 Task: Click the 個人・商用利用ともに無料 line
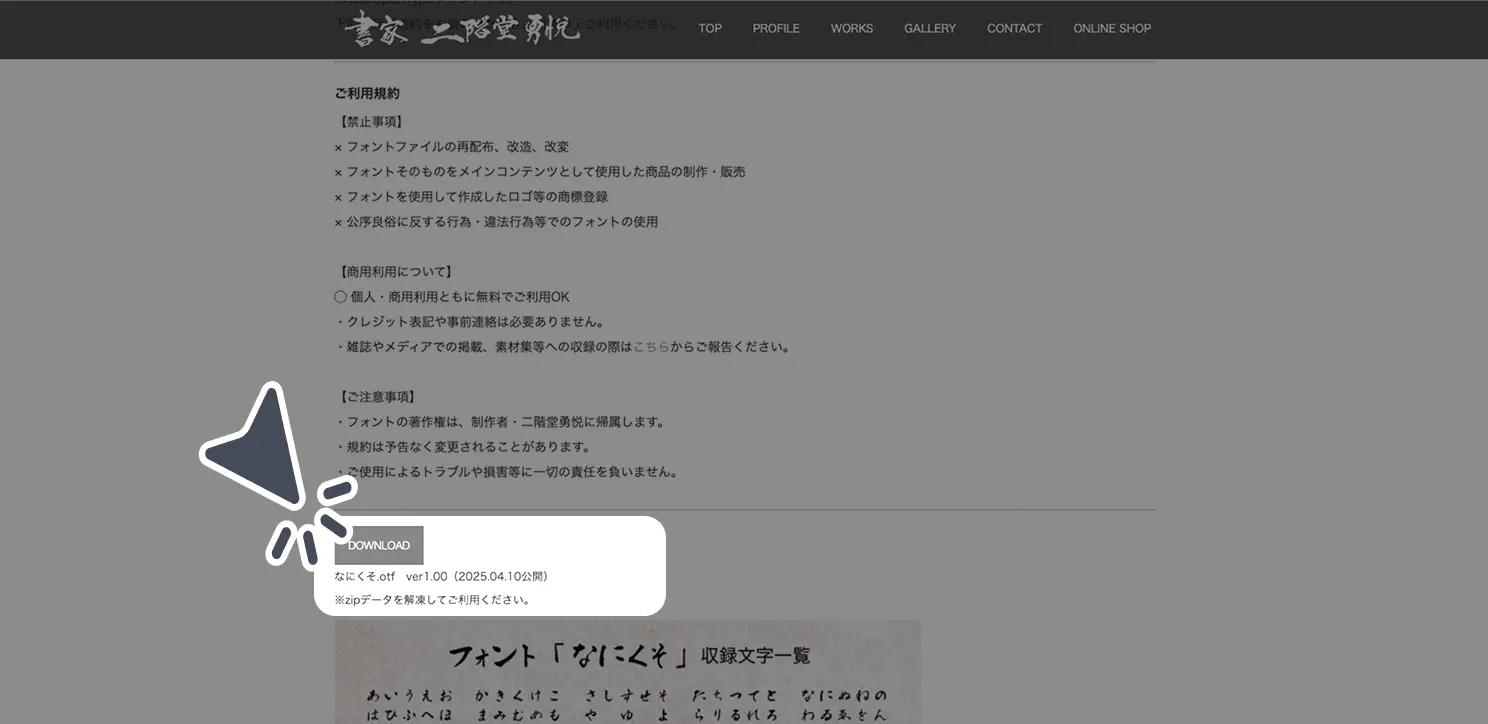[452, 297]
